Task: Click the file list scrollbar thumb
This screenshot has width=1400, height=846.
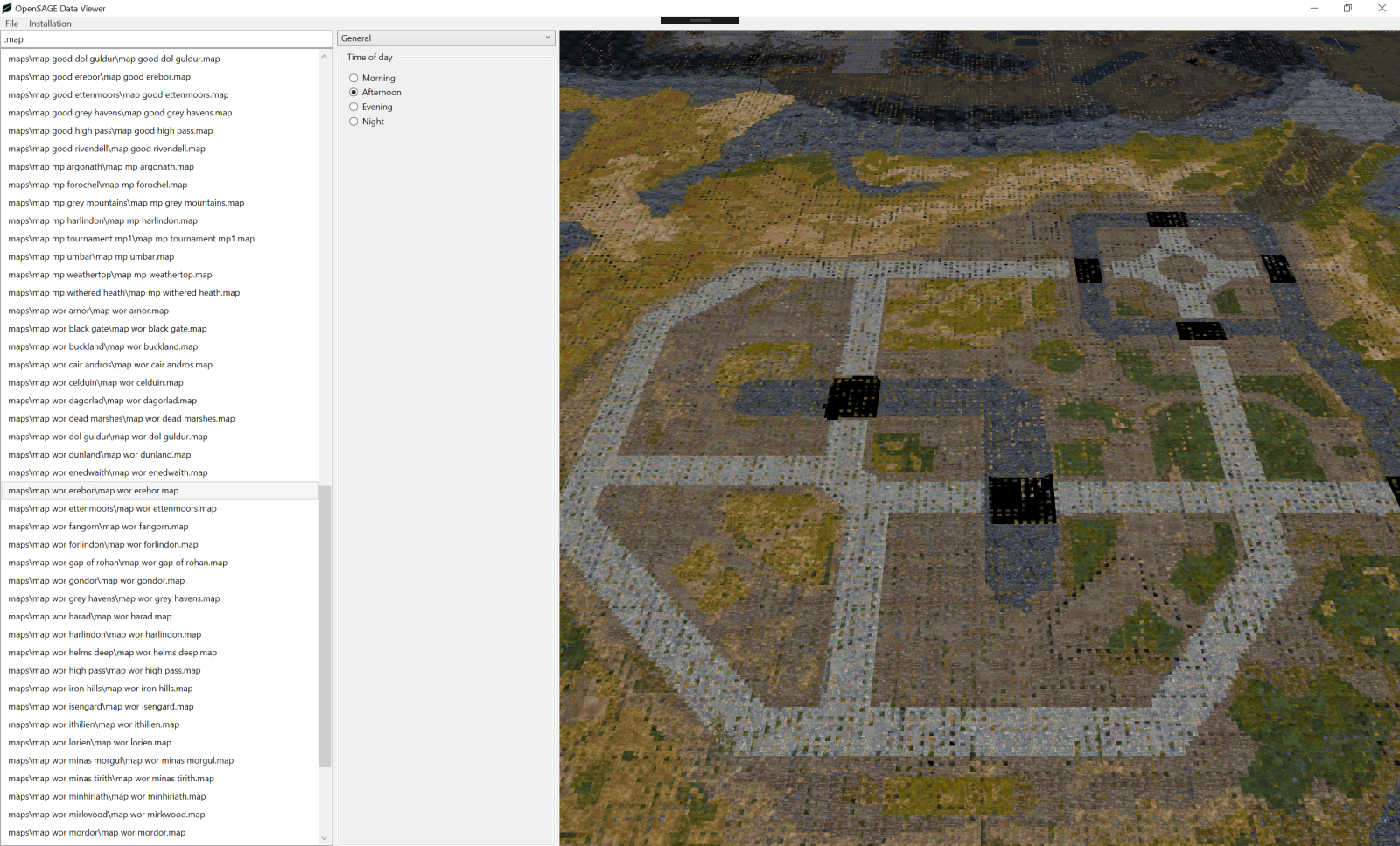Action: point(325,626)
